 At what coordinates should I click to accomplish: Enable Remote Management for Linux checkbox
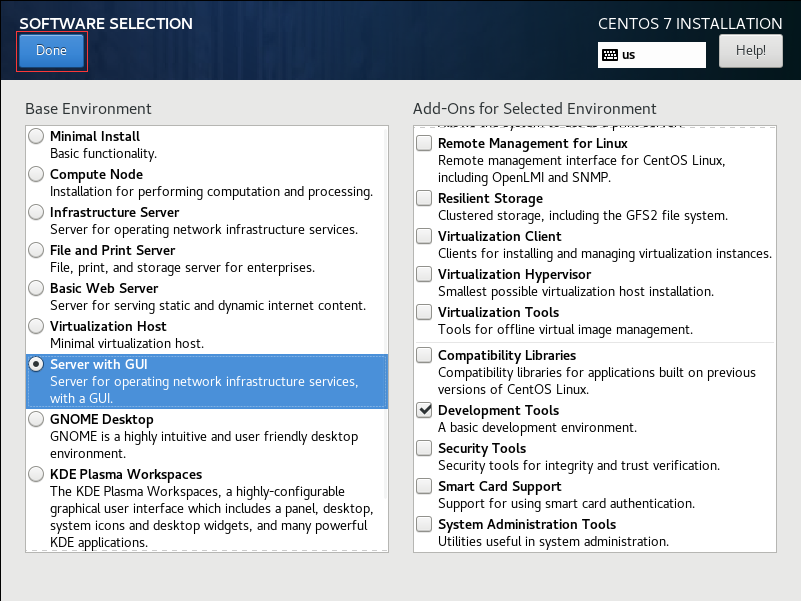pyautogui.click(x=424, y=143)
